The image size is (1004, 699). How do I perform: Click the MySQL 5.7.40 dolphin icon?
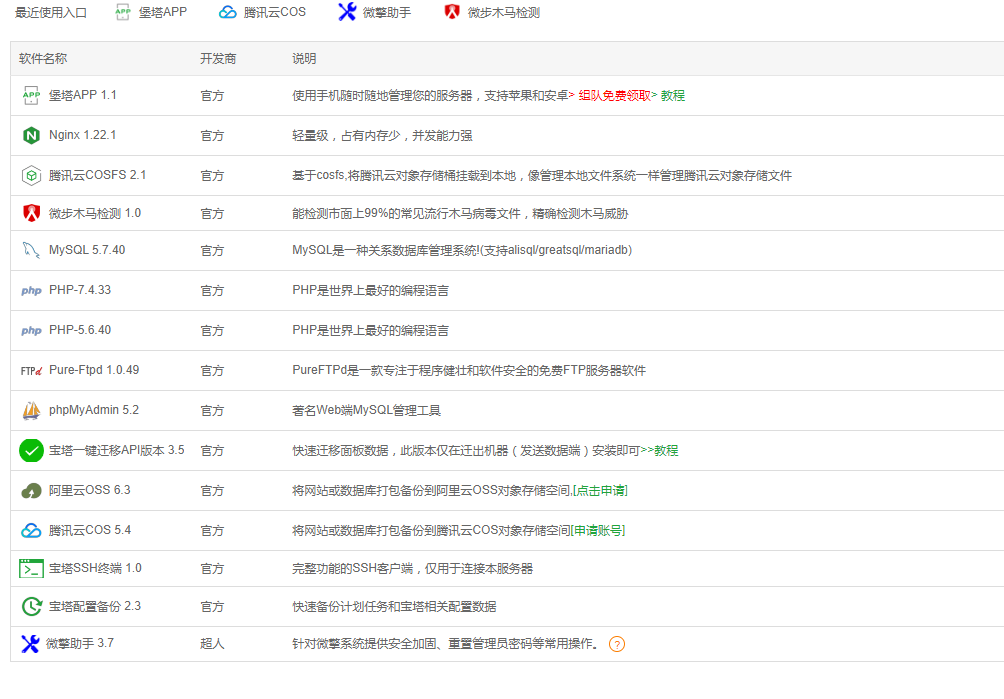point(31,250)
